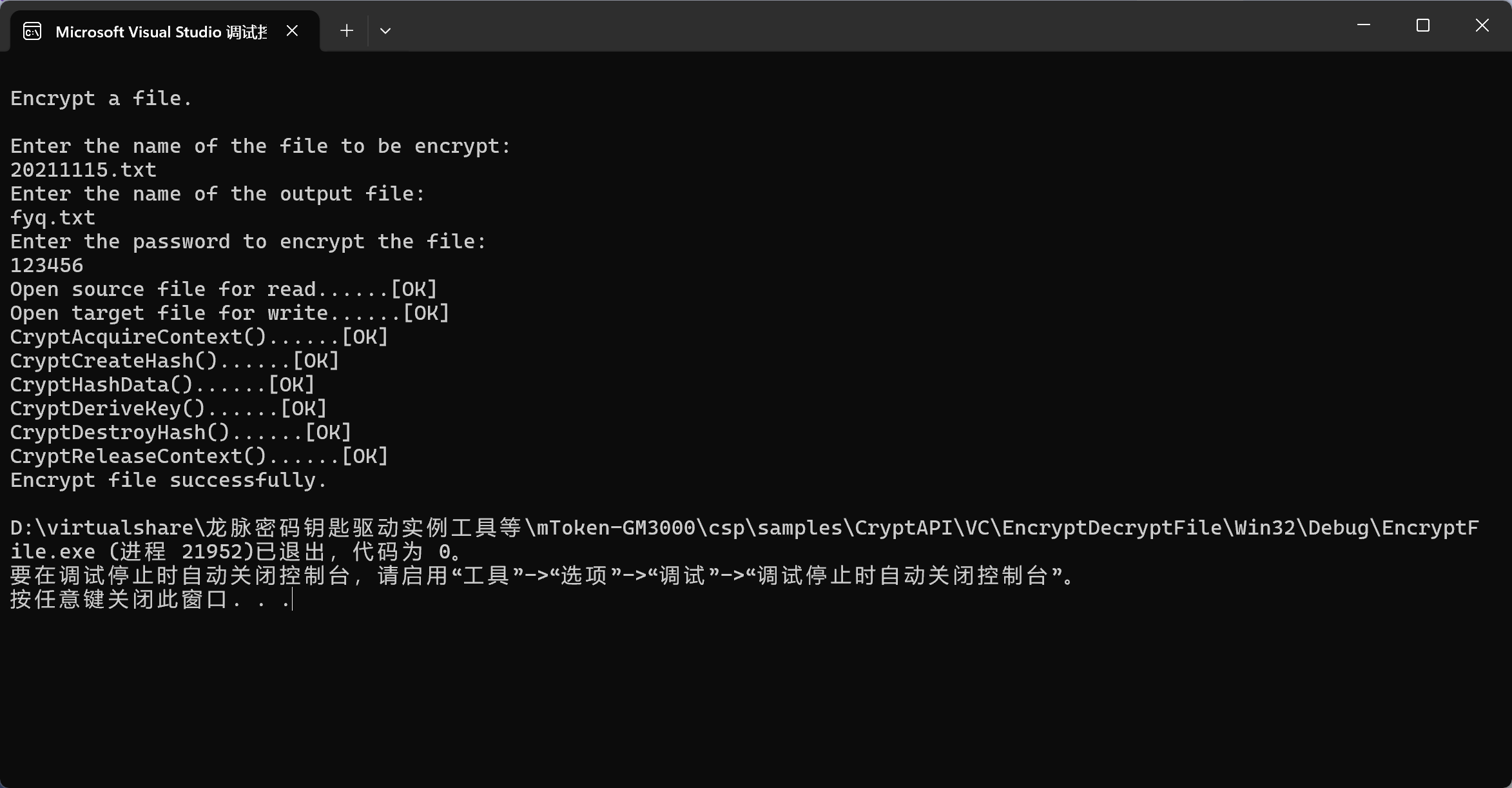Maximize the terminal window
The width and height of the screenshot is (1512, 788).
pos(1423,25)
